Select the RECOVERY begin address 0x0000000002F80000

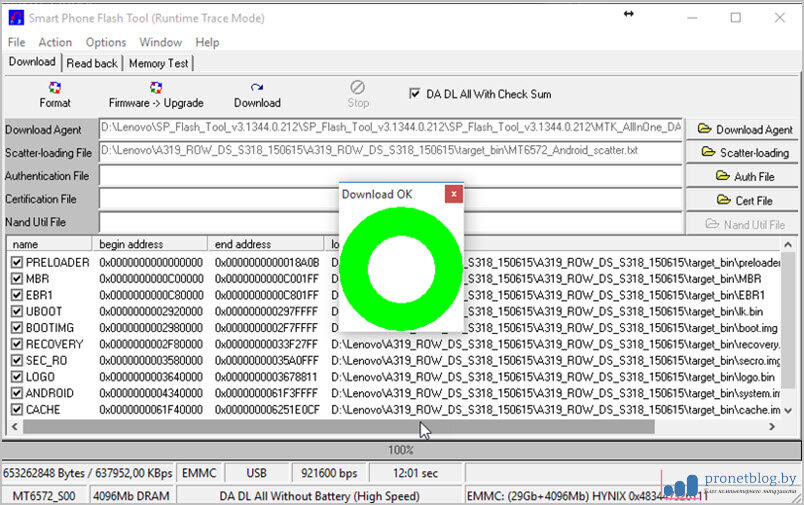[151, 344]
